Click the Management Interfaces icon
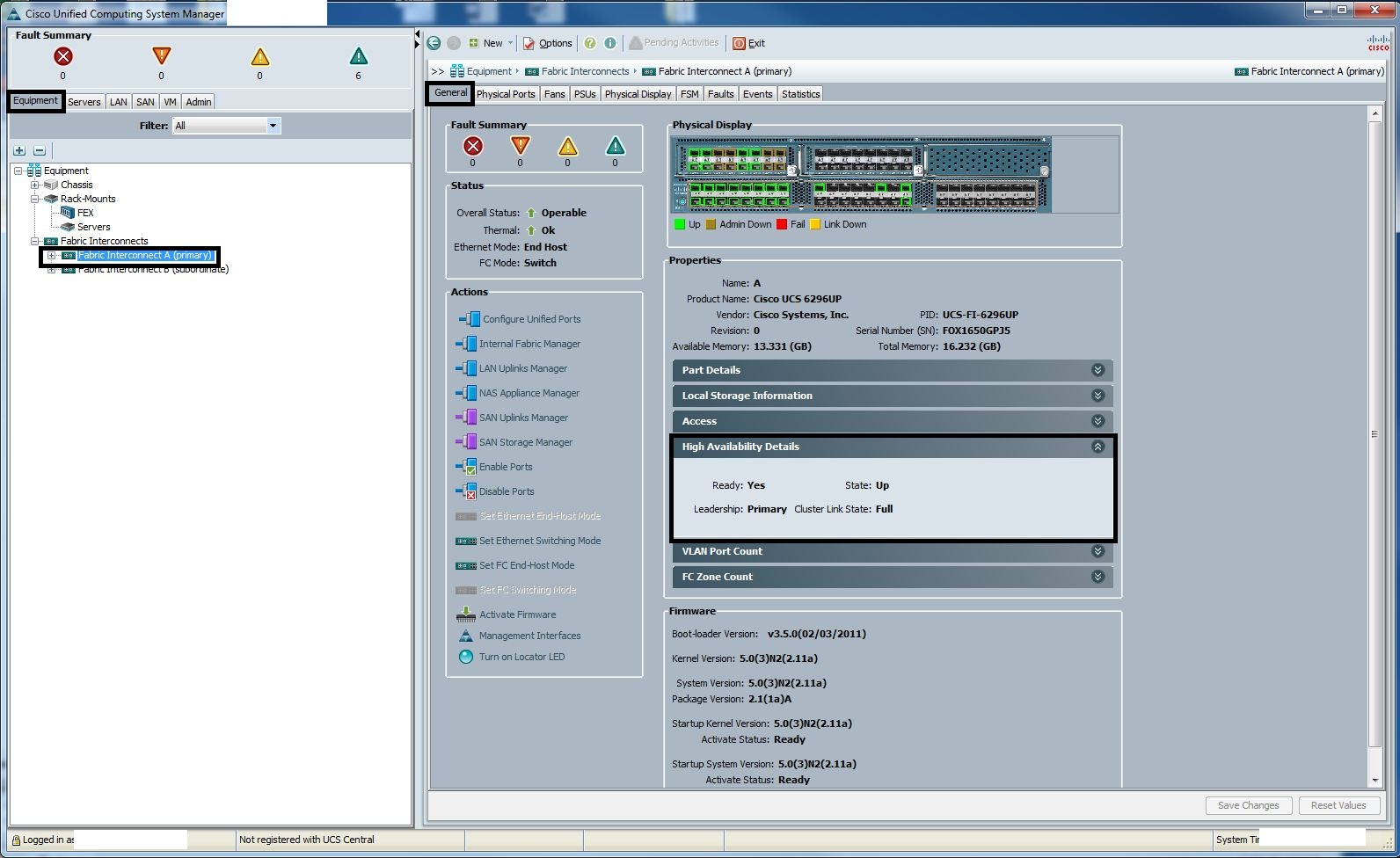The width and height of the screenshot is (1400, 858). point(466,636)
